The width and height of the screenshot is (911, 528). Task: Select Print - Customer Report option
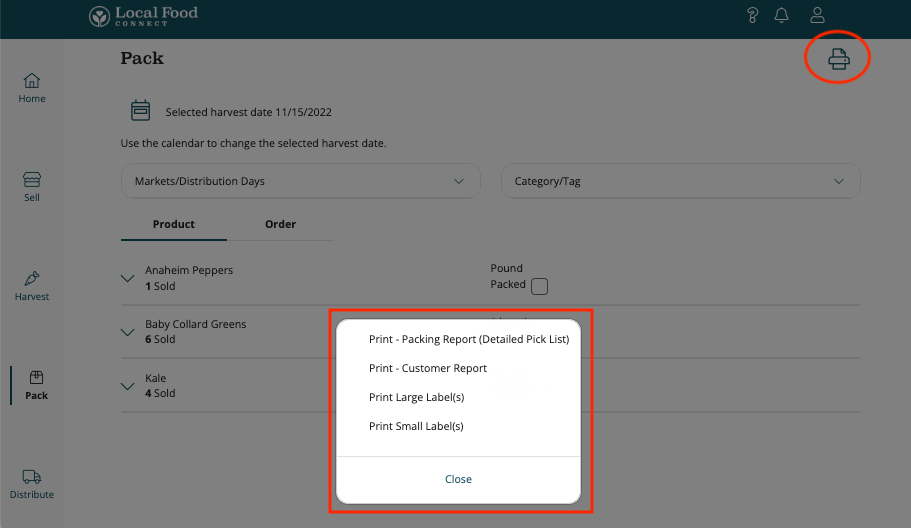click(x=428, y=368)
